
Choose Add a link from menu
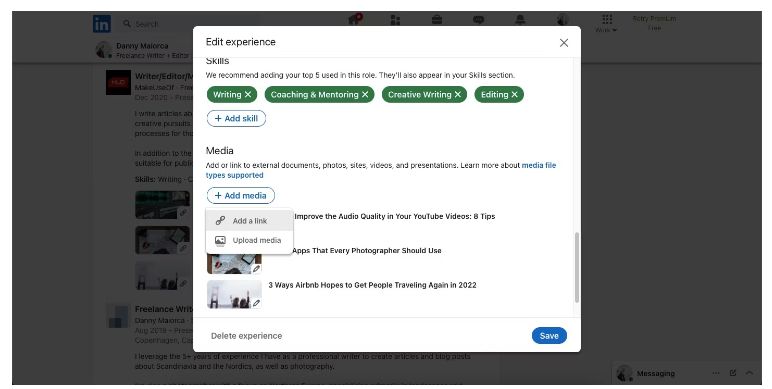click(x=250, y=221)
